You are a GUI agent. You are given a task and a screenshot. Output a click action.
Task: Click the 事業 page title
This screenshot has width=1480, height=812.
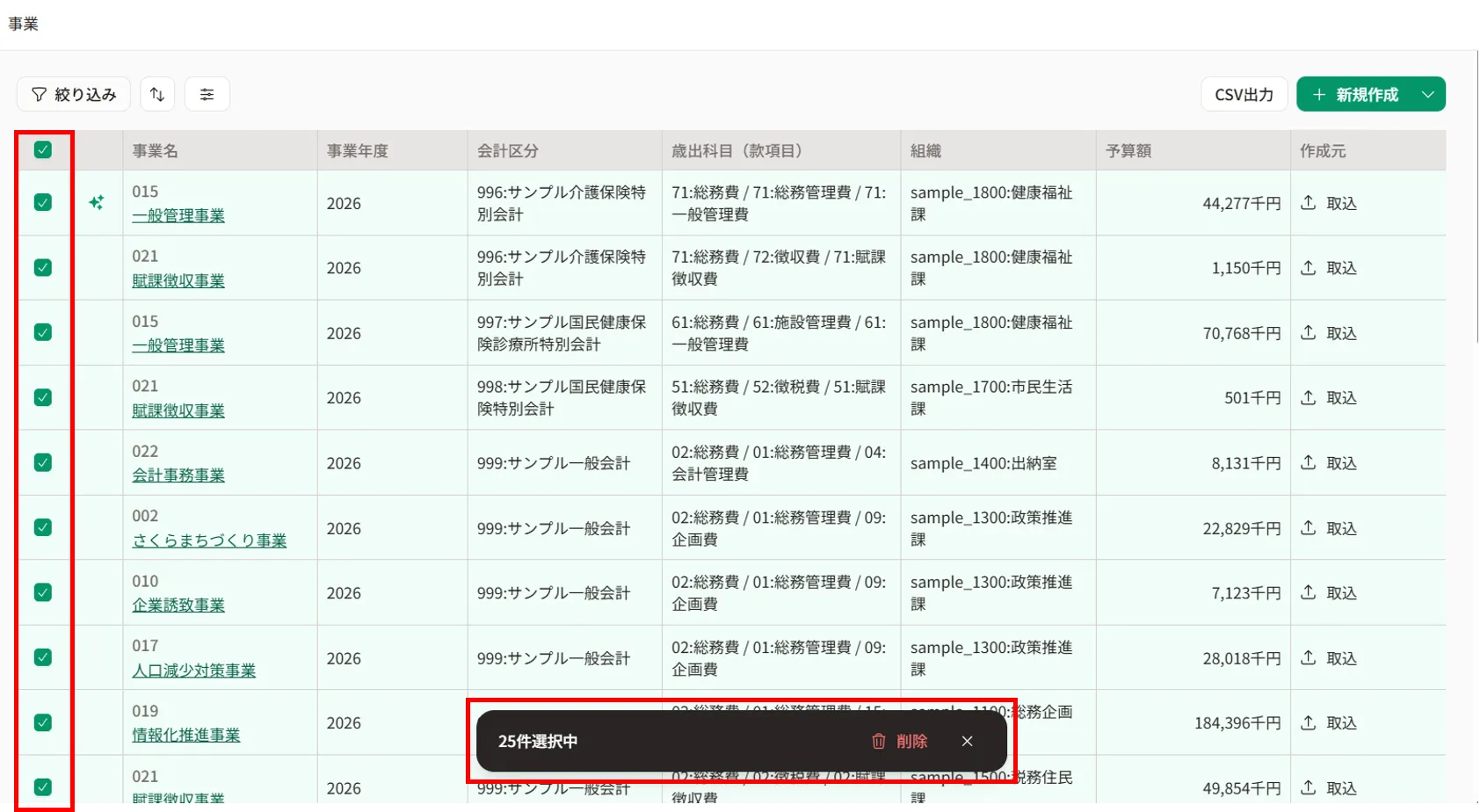[24, 24]
